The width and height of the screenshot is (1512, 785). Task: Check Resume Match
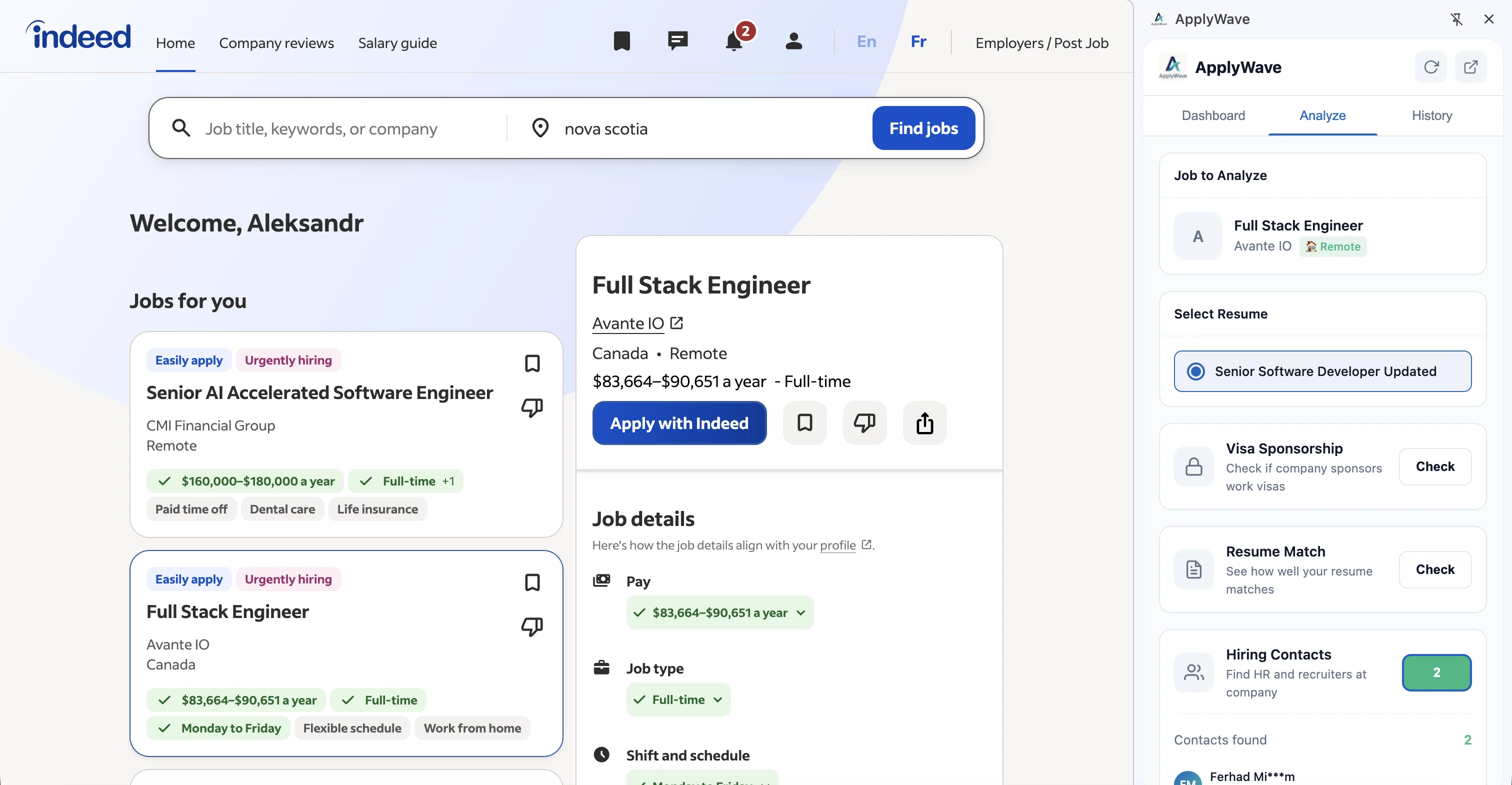pos(1435,569)
